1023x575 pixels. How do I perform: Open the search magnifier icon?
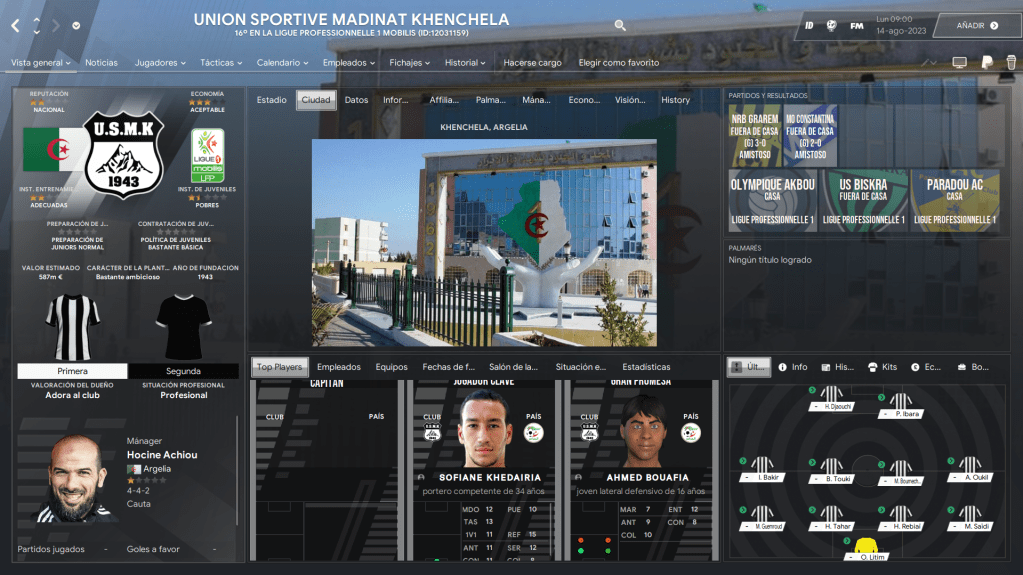[x=620, y=26]
